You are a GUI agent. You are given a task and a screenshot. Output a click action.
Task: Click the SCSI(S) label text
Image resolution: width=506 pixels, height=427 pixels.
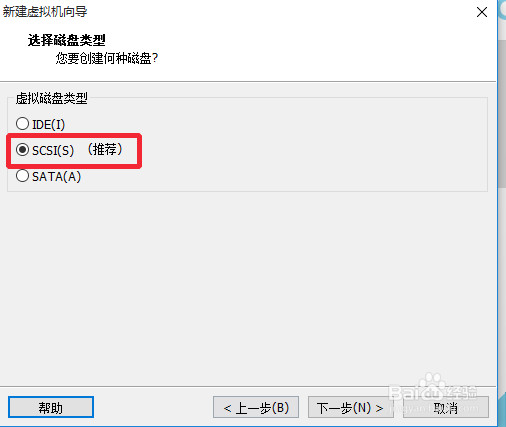point(53,150)
